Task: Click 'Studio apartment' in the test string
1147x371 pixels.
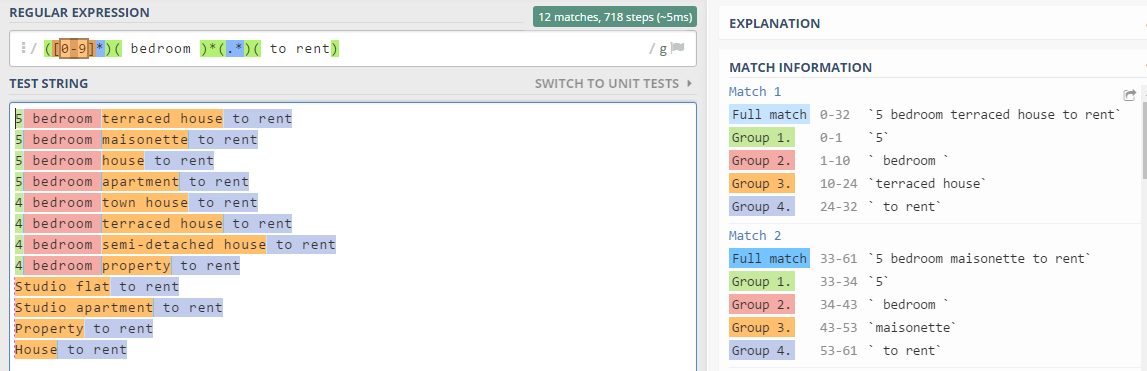Action: tap(84, 307)
